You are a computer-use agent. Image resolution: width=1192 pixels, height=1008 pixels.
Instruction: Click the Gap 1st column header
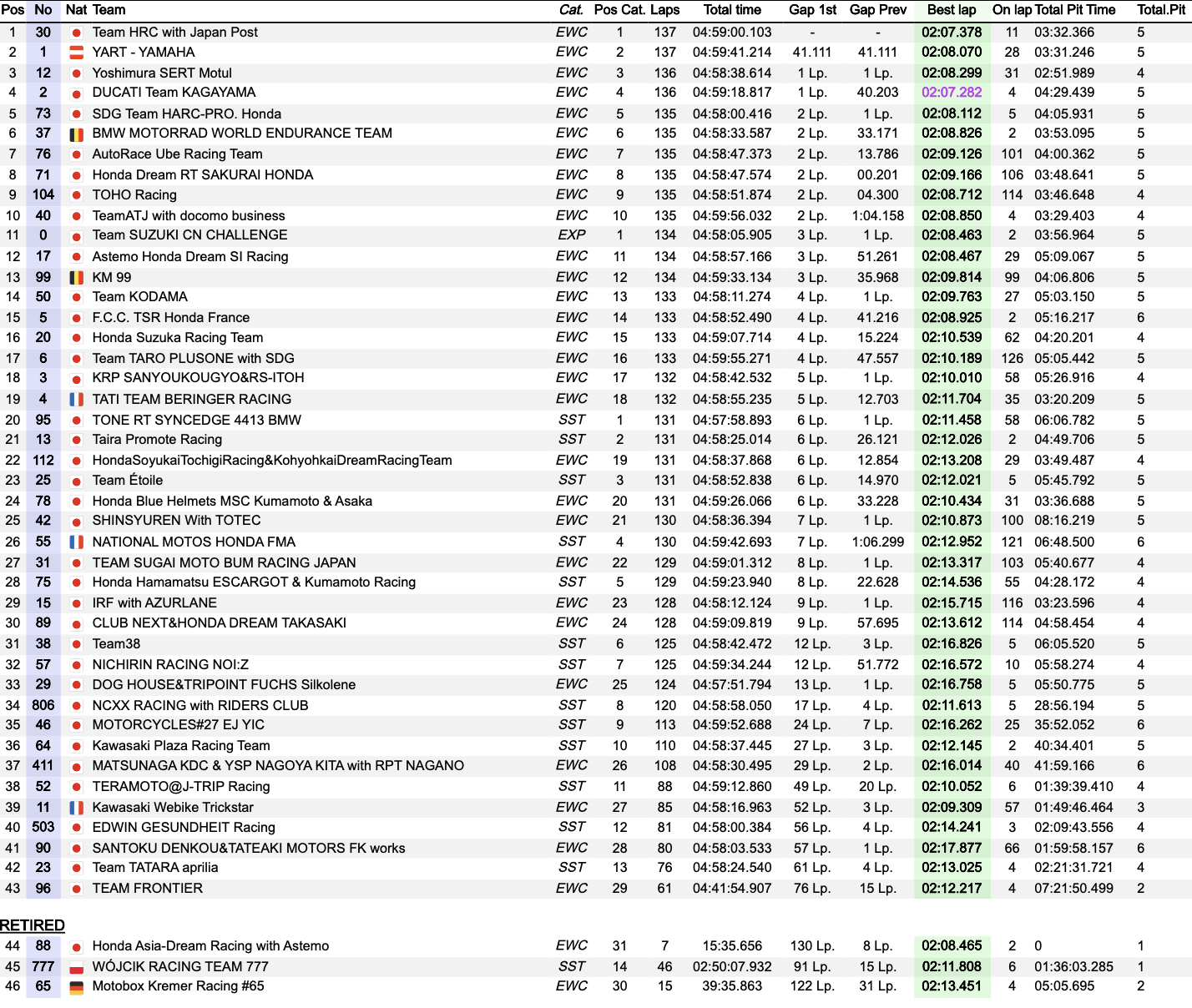(812, 10)
